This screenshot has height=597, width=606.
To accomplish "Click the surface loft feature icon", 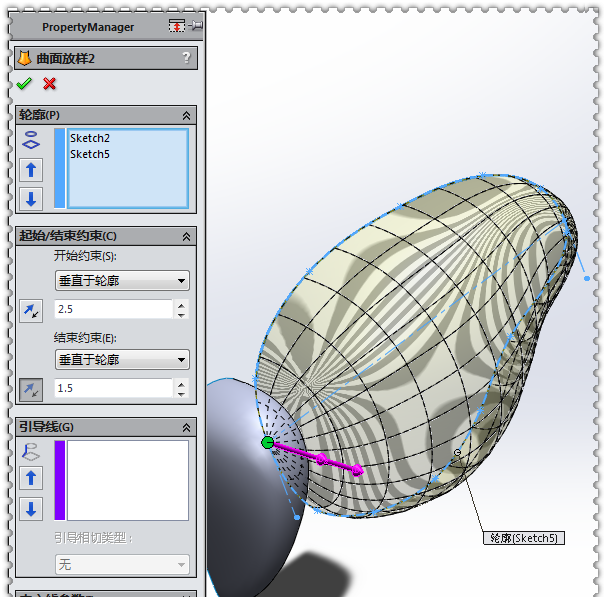I will [24, 58].
